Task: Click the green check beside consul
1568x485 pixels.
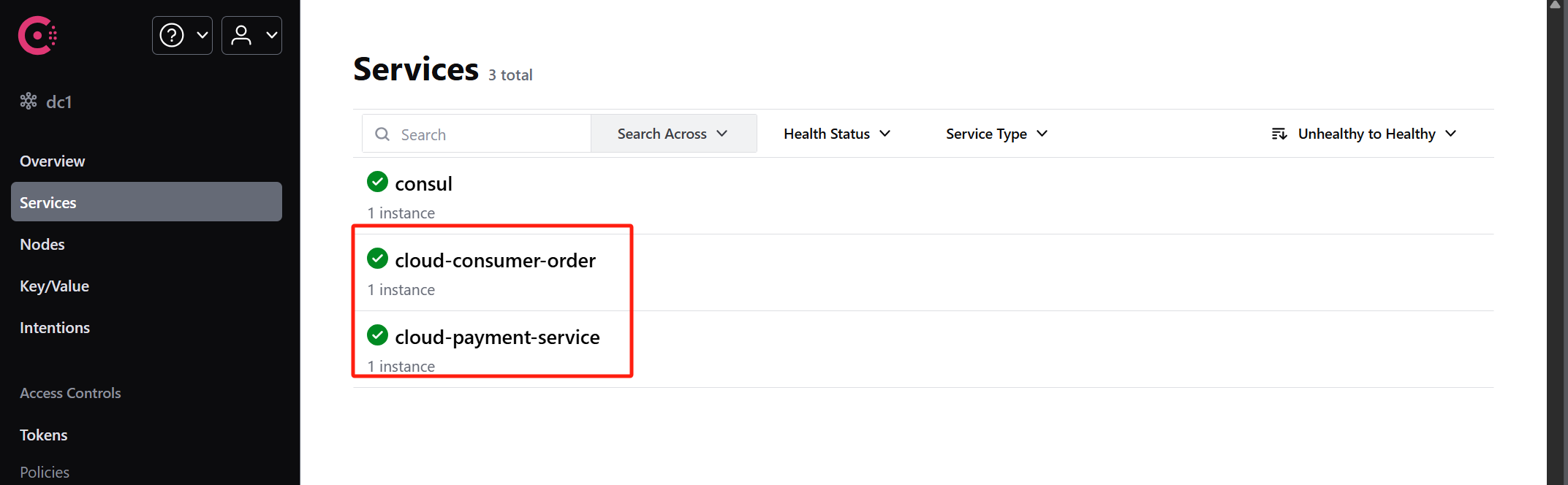Action: [377, 181]
